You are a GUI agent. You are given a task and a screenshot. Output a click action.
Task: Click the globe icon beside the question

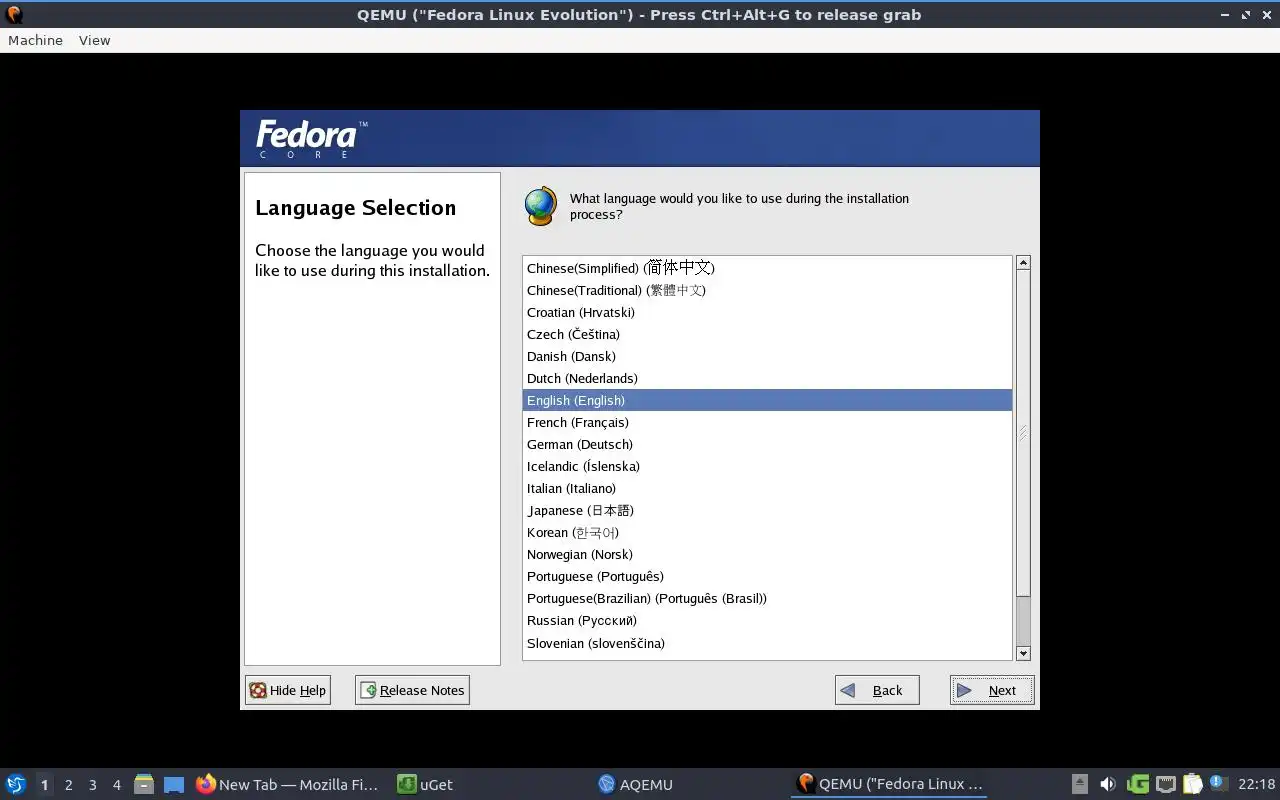(x=540, y=206)
